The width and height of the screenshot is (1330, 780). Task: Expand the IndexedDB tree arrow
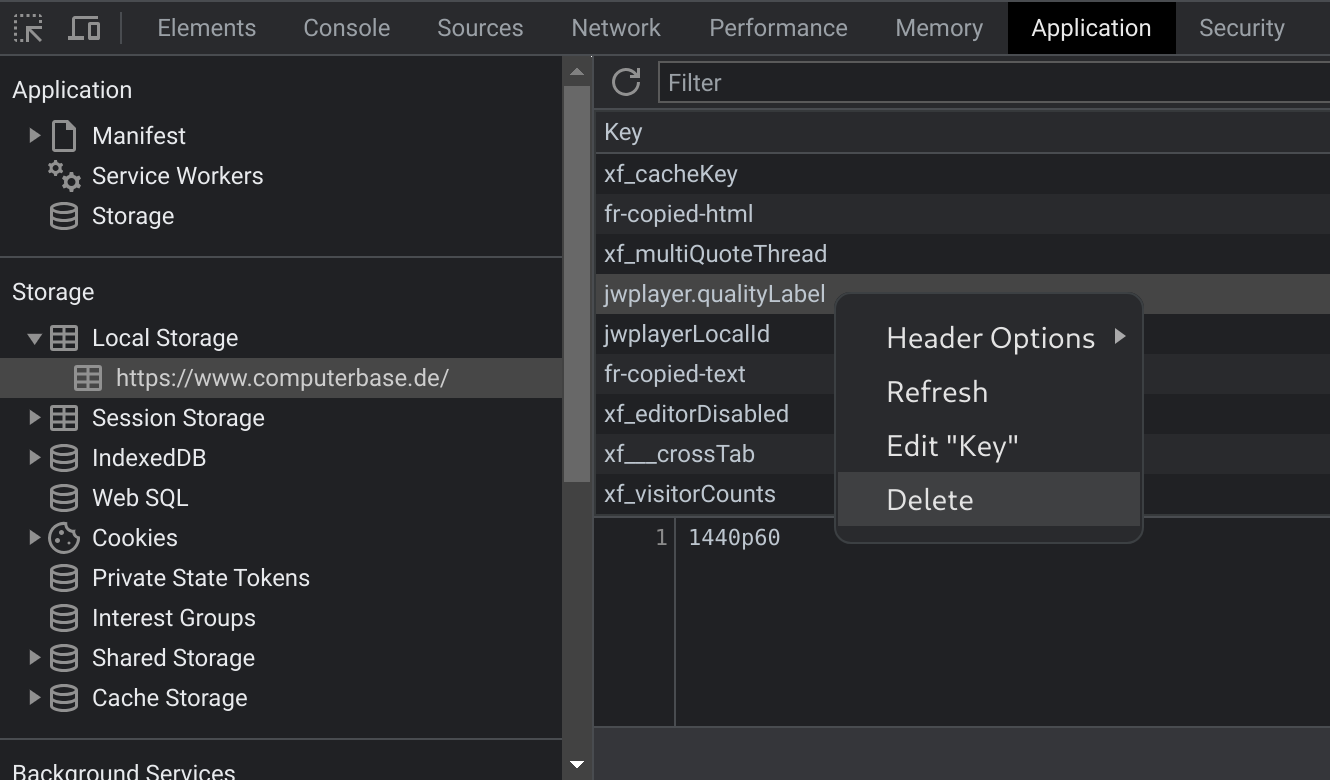click(35, 458)
